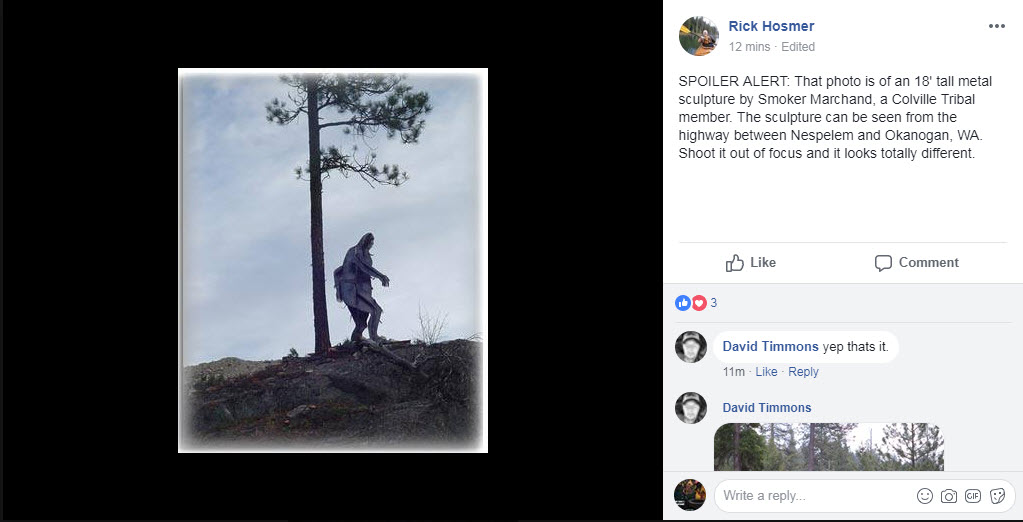This screenshot has height=522, width=1023.
Task: Like David Timmons' 'yep thats it' comment
Action: tap(766, 372)
